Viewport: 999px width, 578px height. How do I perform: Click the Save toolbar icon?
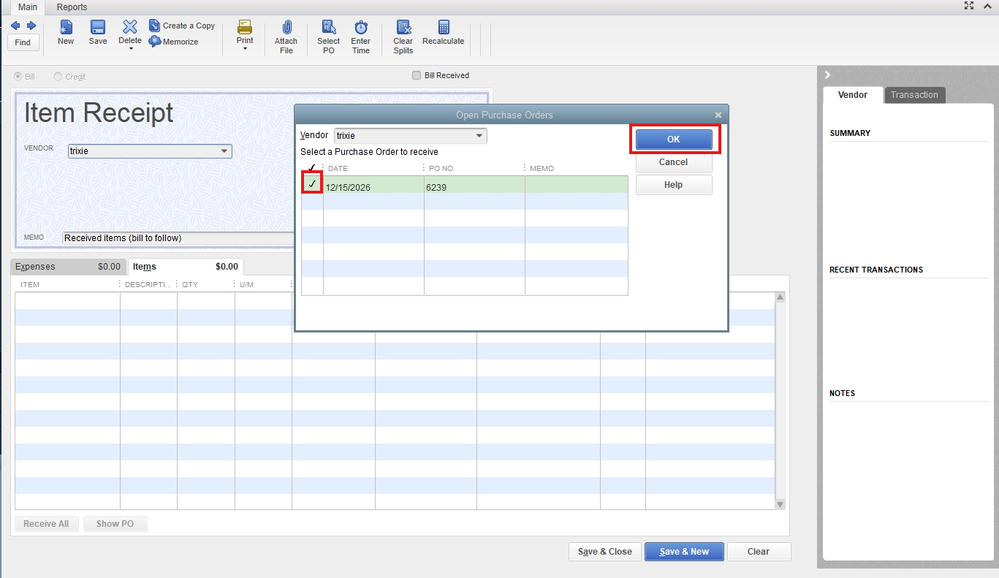[x=97, y=32]
